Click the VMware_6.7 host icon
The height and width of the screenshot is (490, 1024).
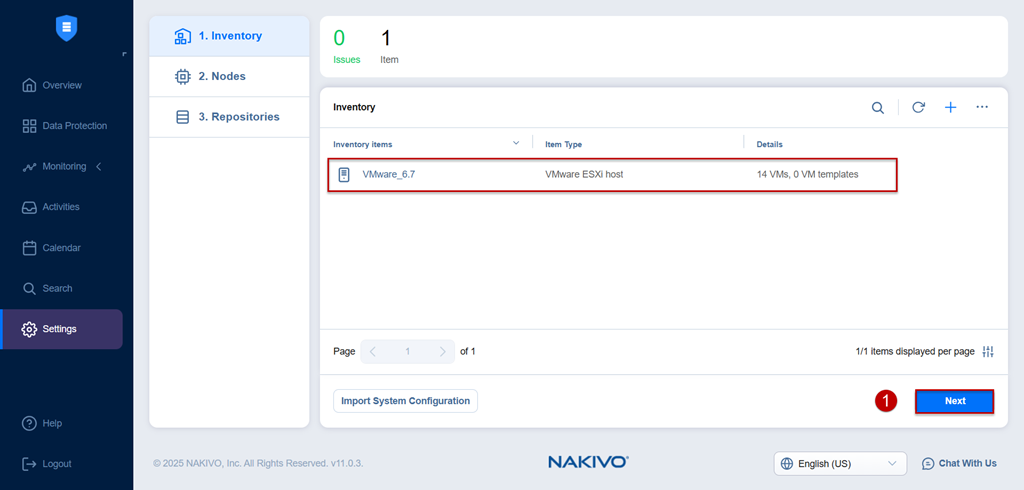(x=344, y=174)
